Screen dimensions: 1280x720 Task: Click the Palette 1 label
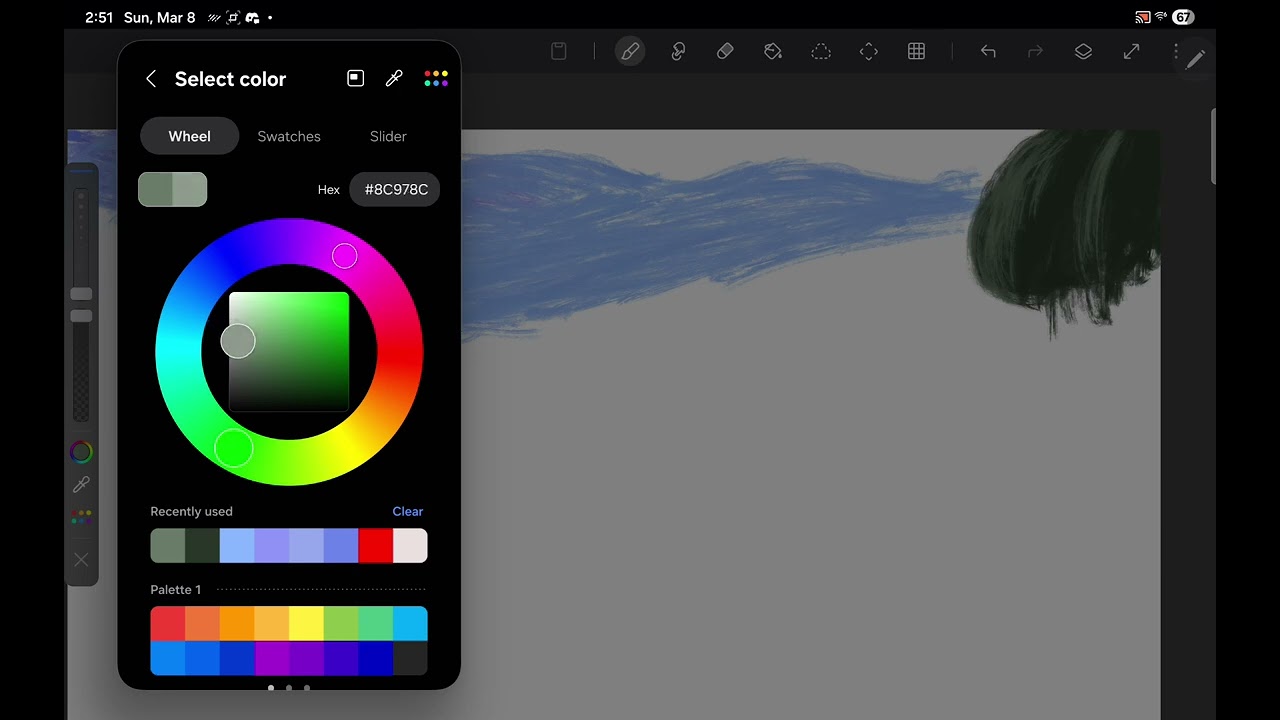tap(175, 589)
